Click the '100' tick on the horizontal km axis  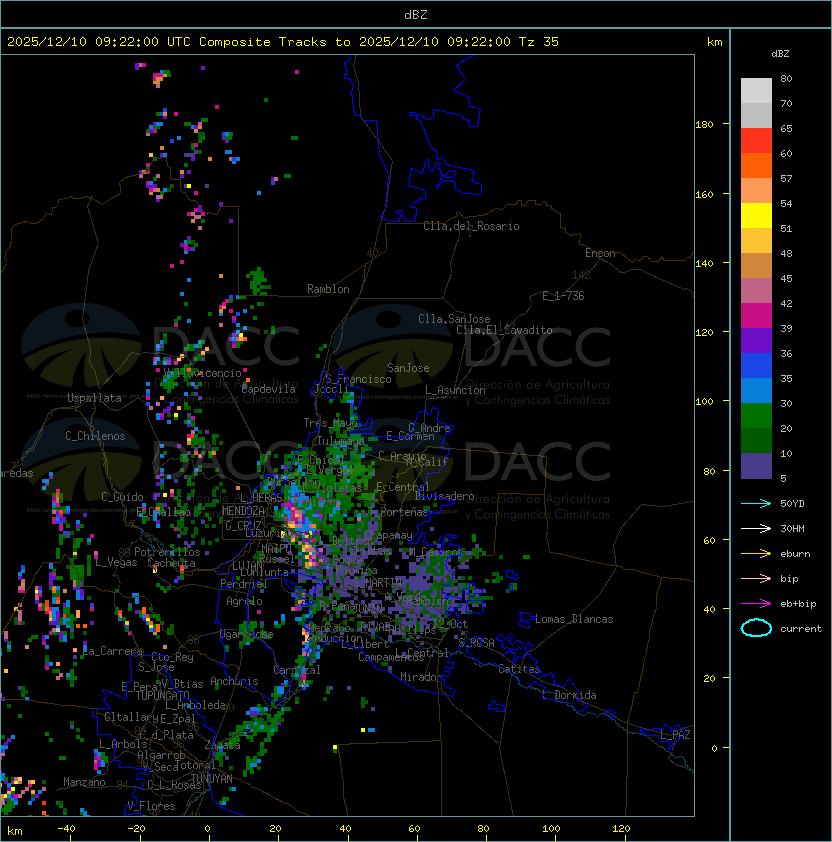pos(551,829)
